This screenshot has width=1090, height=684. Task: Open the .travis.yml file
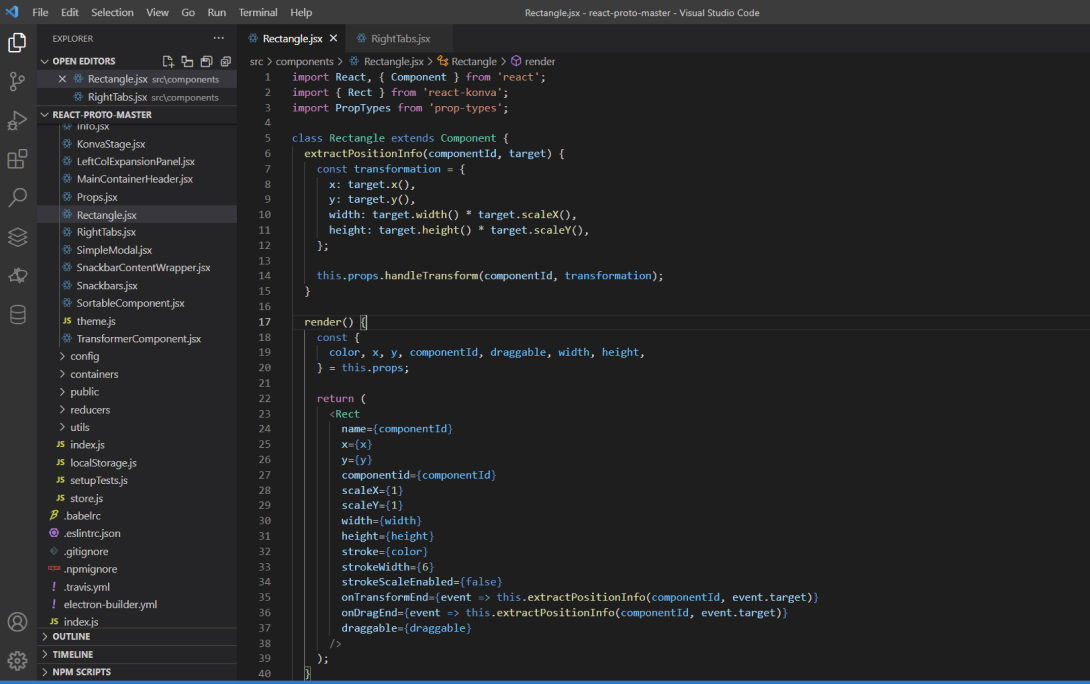tap(87, 587)
